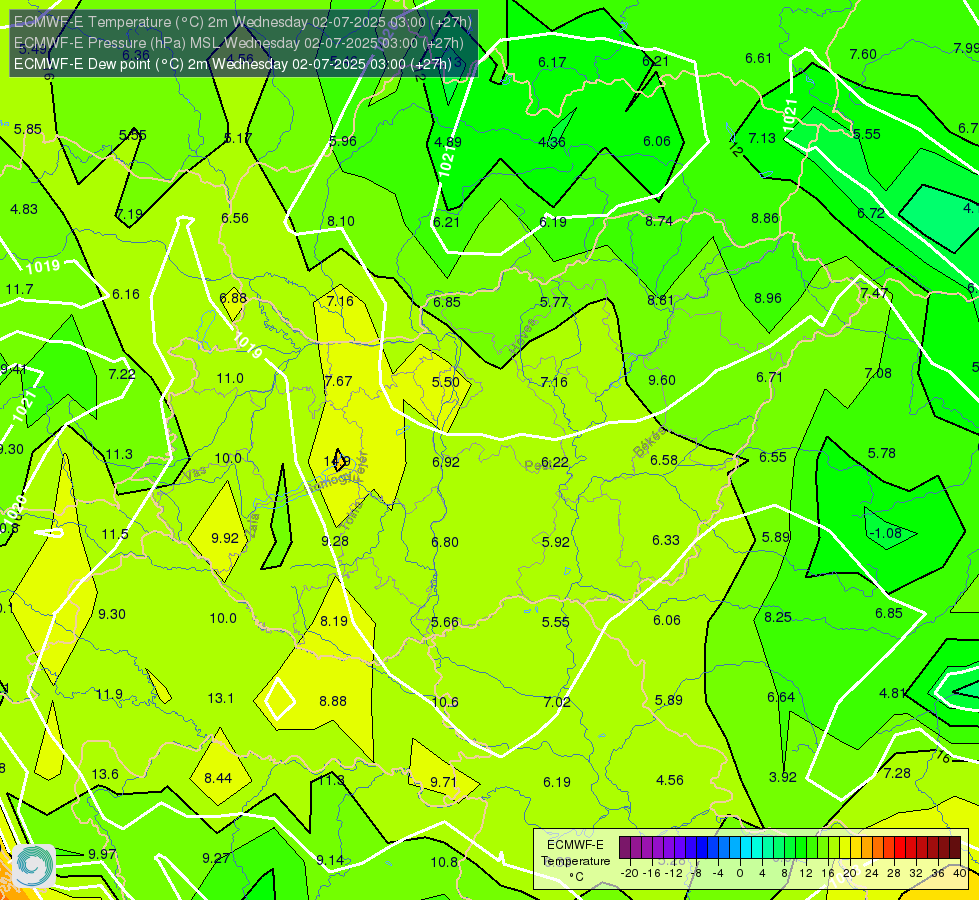Viewport: 979px width, 900px height.
Task: Click the value 7.60 on the map
Action: 863,54
